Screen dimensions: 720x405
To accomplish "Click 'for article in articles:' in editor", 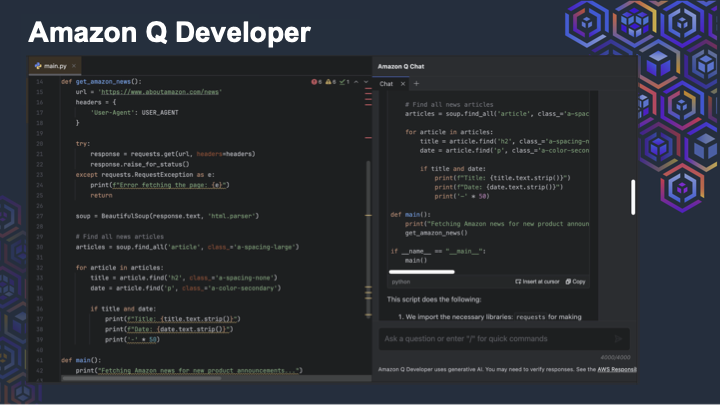I will pyautogui.click(x=119, y=268).
